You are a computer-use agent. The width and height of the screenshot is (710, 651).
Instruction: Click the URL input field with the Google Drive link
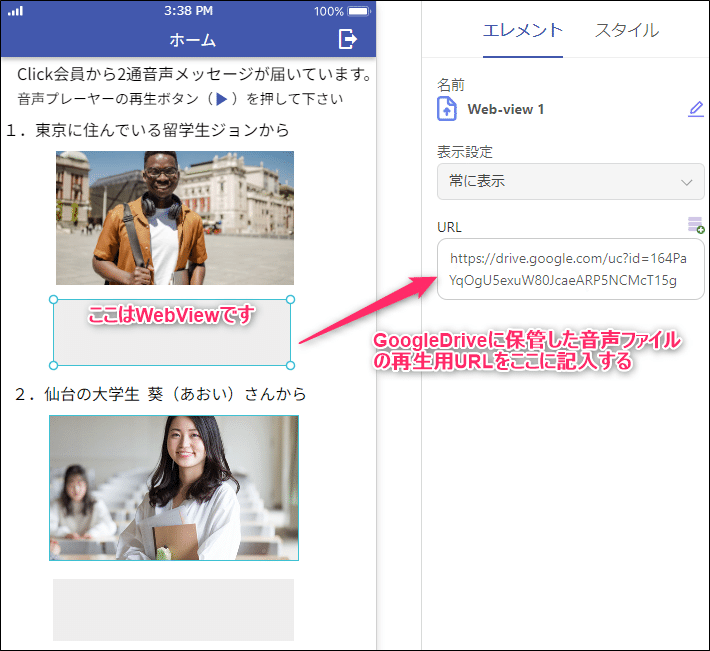570,269
